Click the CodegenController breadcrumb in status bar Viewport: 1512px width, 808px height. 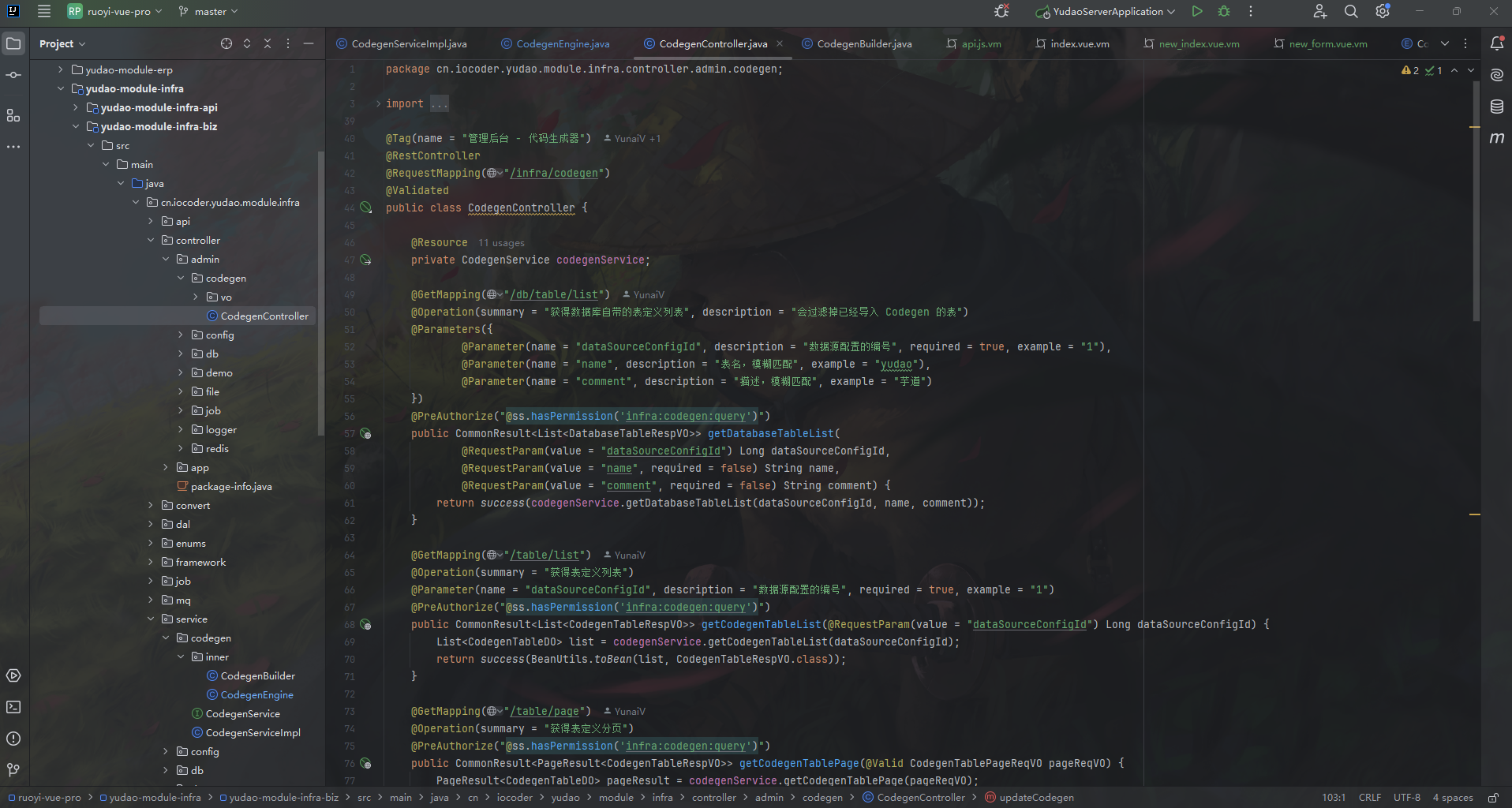[x=920, y=798]
